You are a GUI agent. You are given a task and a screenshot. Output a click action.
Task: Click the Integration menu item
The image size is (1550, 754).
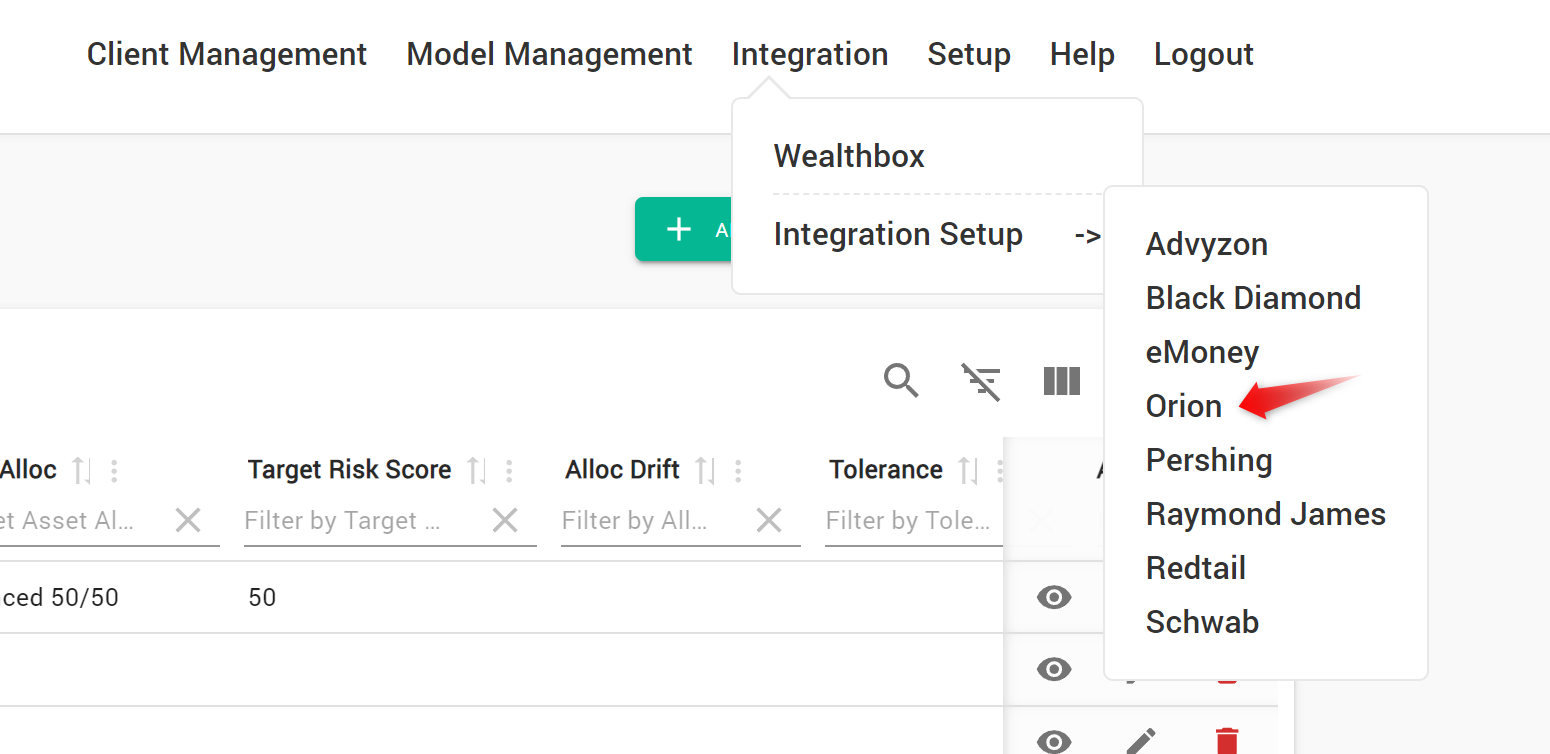tap(810, 54)
